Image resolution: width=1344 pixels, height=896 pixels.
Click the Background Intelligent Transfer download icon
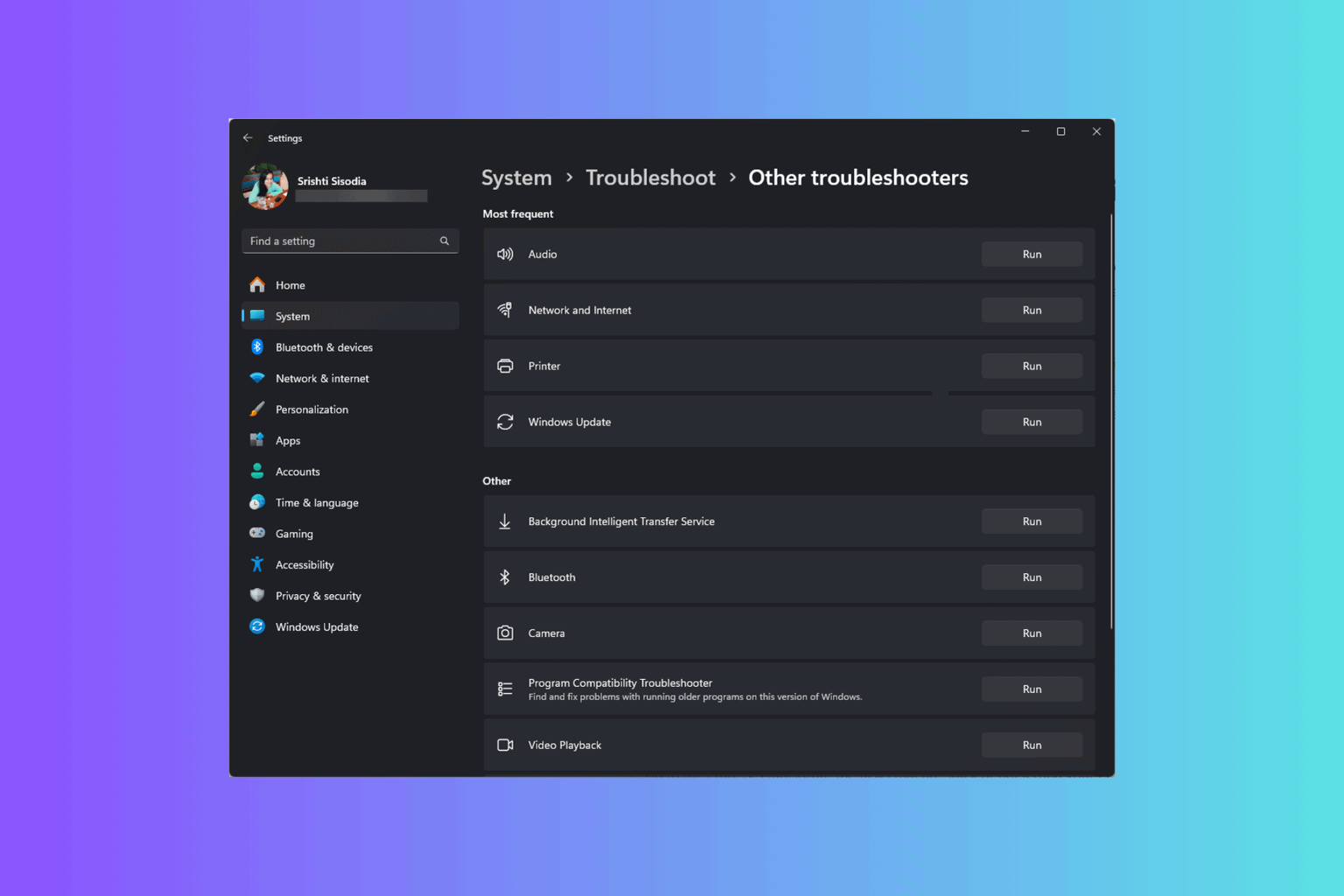505,521
